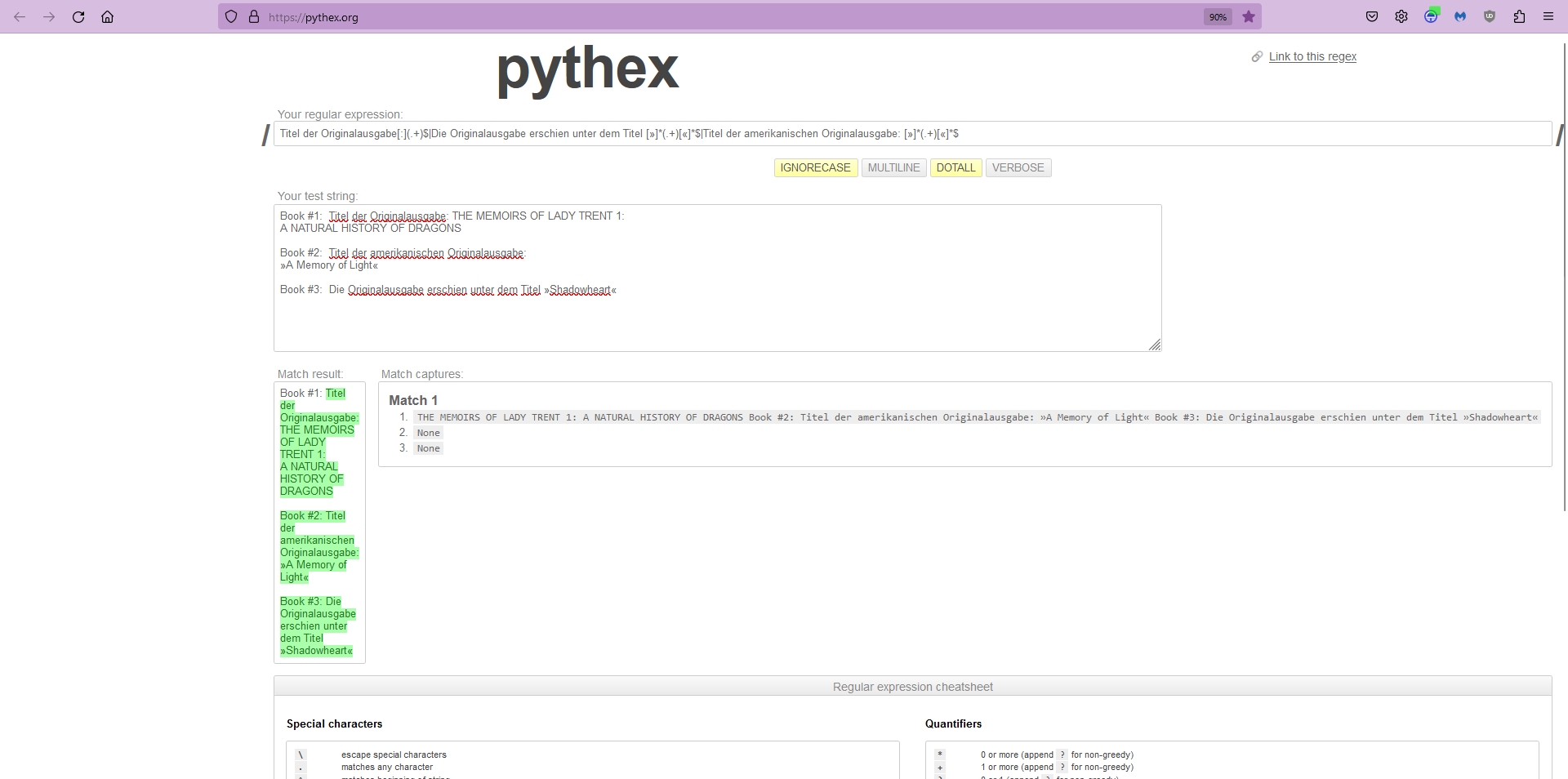Click the '0 or more' quantifier entry
Viewport: 1568px width, 779px height.
[x=1057, y=755]
